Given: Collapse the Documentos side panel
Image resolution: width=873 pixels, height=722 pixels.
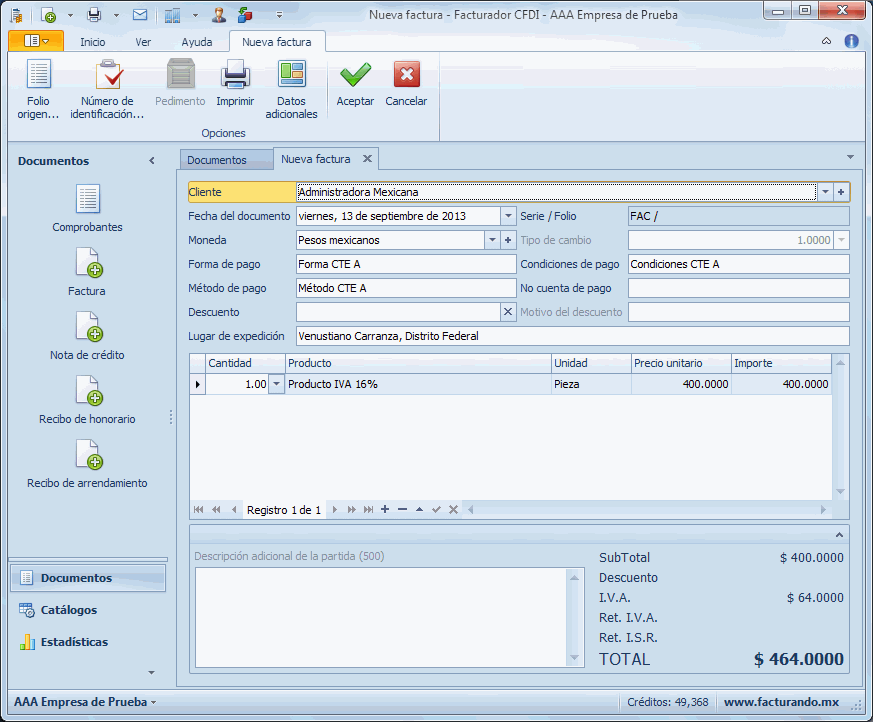Looking at the screenshot, I should tap(152, 161).
